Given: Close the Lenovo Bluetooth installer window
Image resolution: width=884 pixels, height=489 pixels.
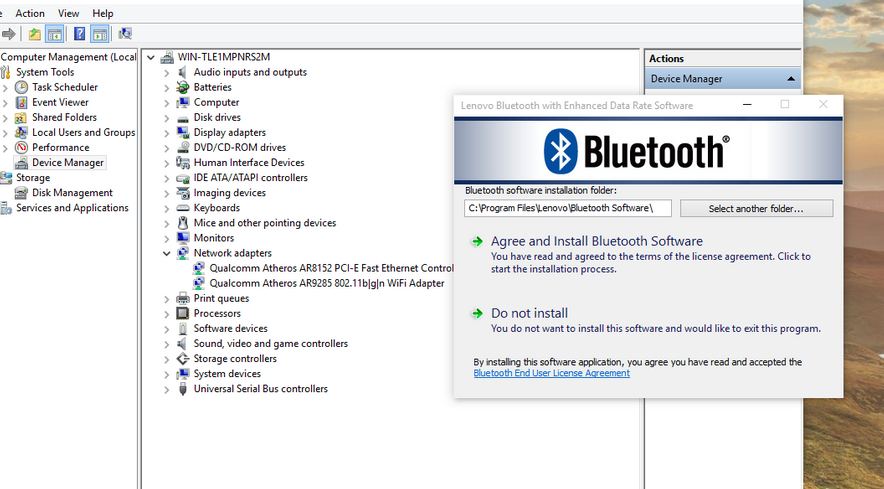Looking at the screenshot, I should pos(823,105).
